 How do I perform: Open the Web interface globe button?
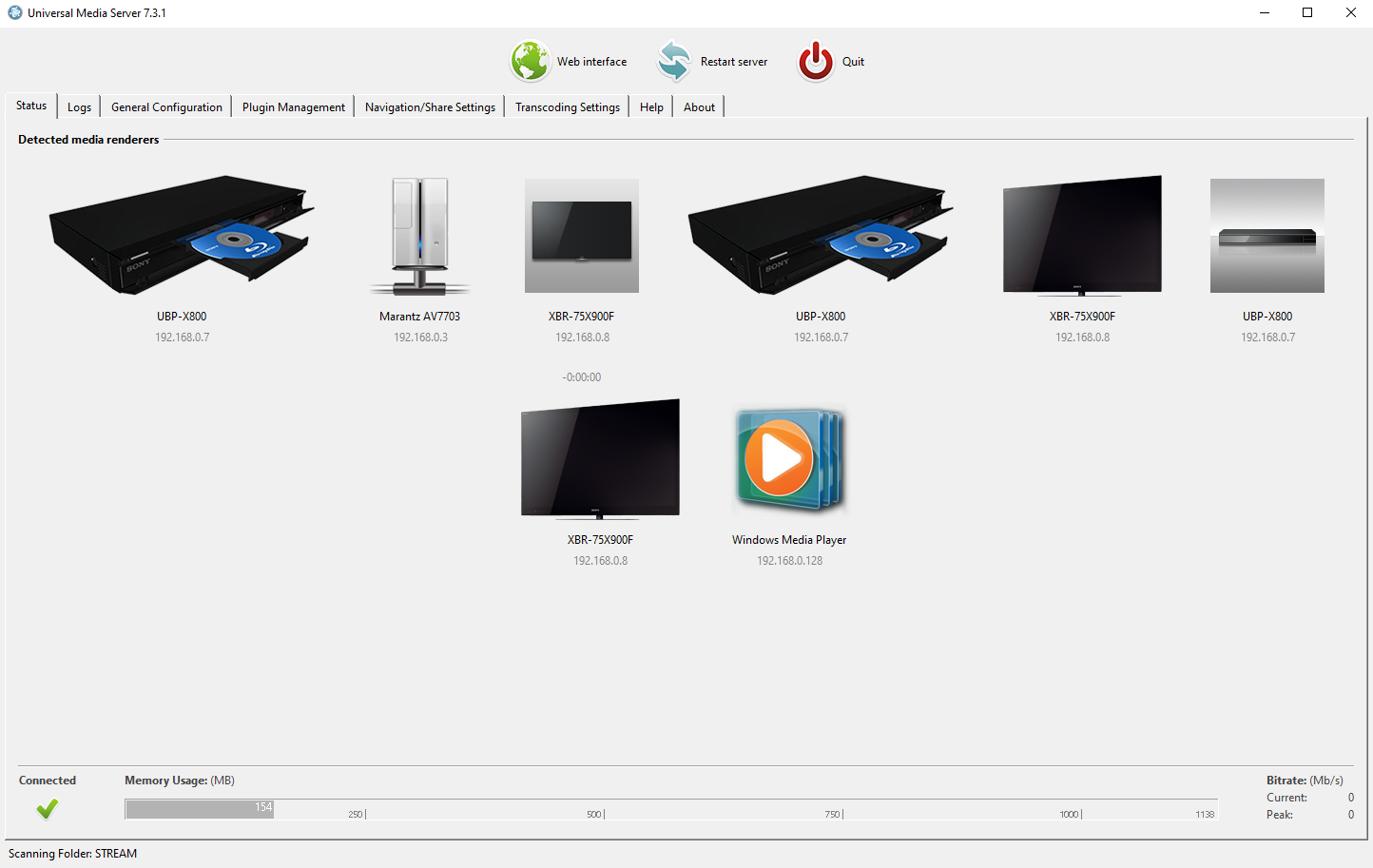click(530, 61)
